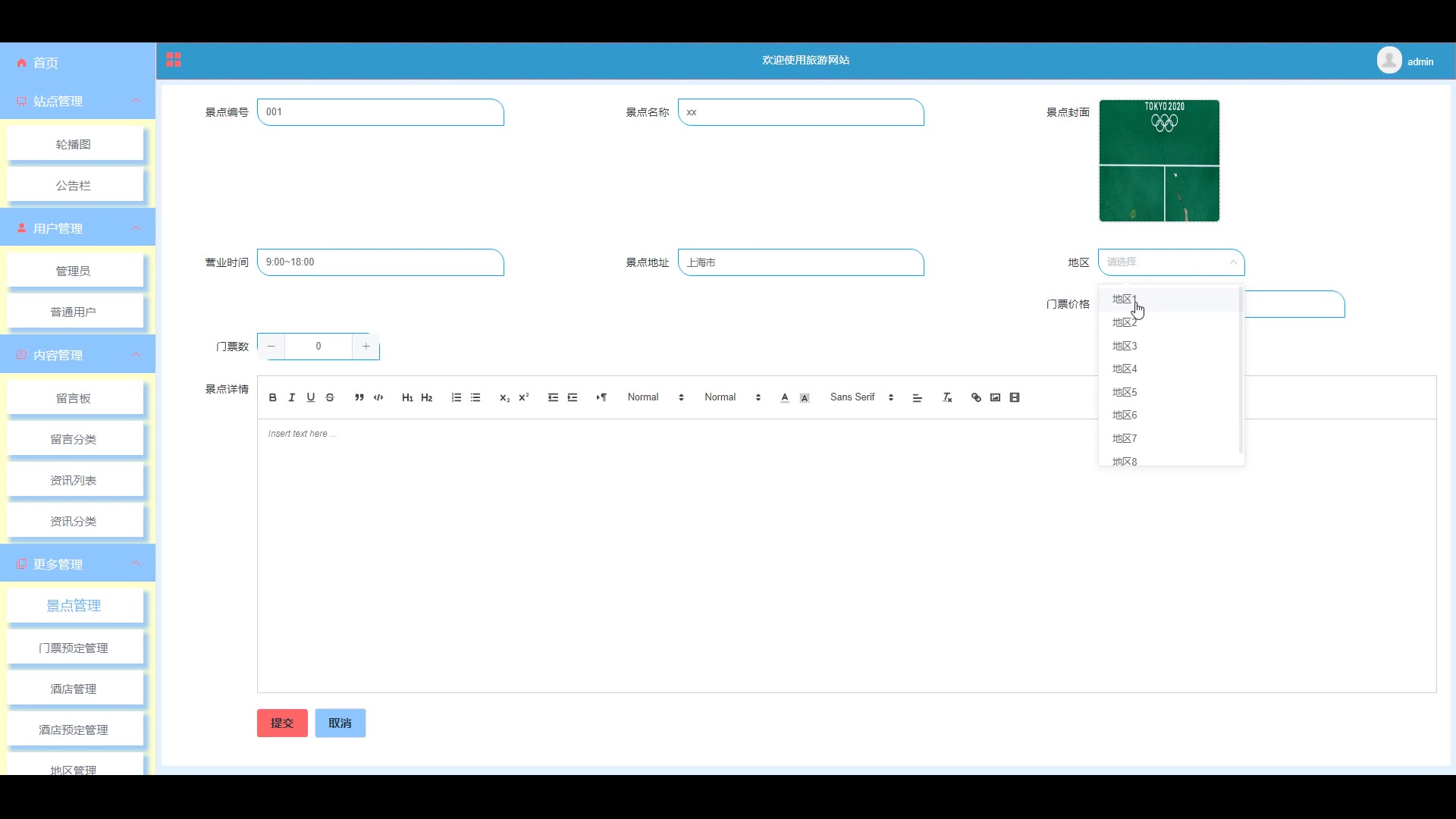This screenshot has height=819, width=1456.
Task: Click the 景点封面 cover thumbnail
Action: 1159,161
